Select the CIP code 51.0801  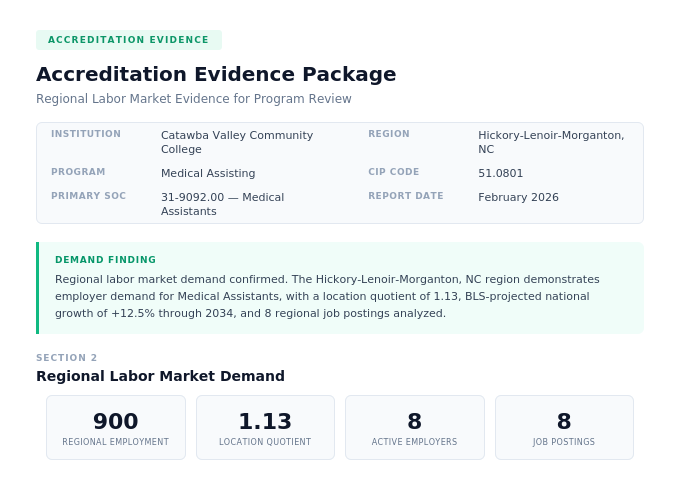[x=500, y=173]
